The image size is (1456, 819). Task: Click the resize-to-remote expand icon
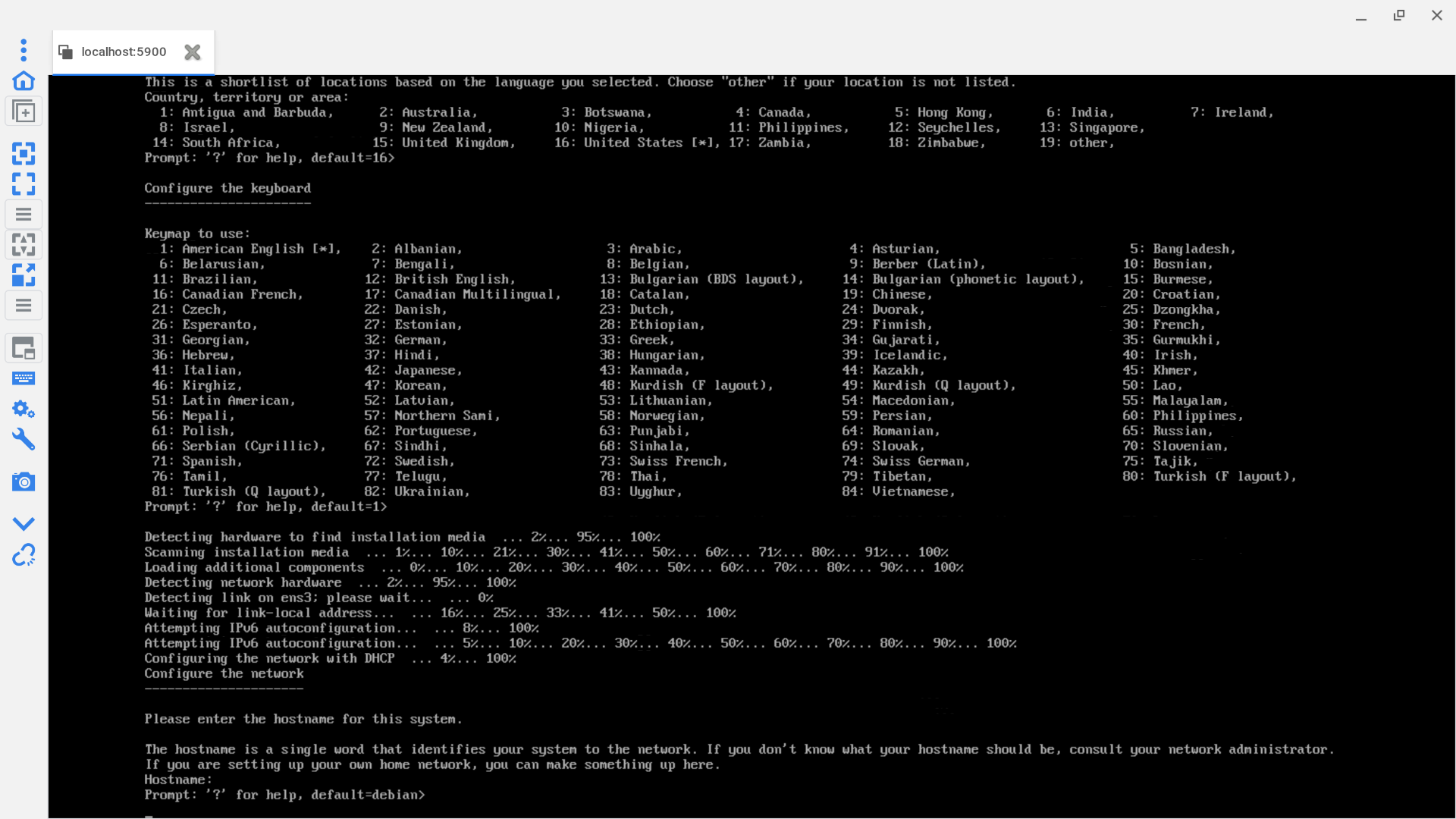24,275
